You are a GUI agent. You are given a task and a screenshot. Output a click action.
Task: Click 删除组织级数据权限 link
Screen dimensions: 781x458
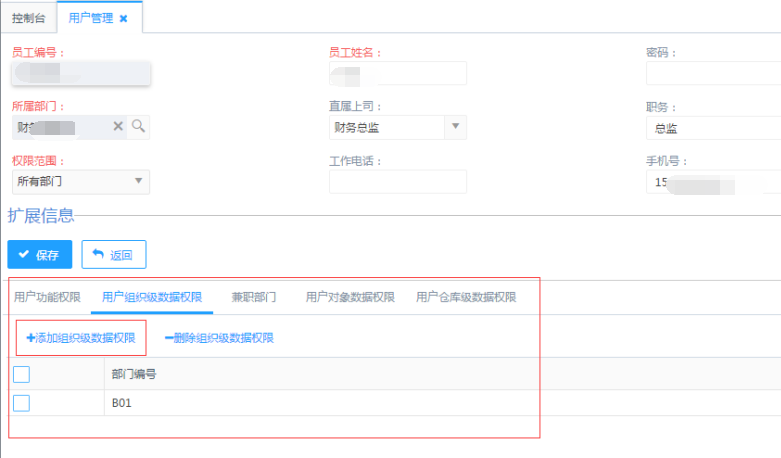tap(219, 338)
